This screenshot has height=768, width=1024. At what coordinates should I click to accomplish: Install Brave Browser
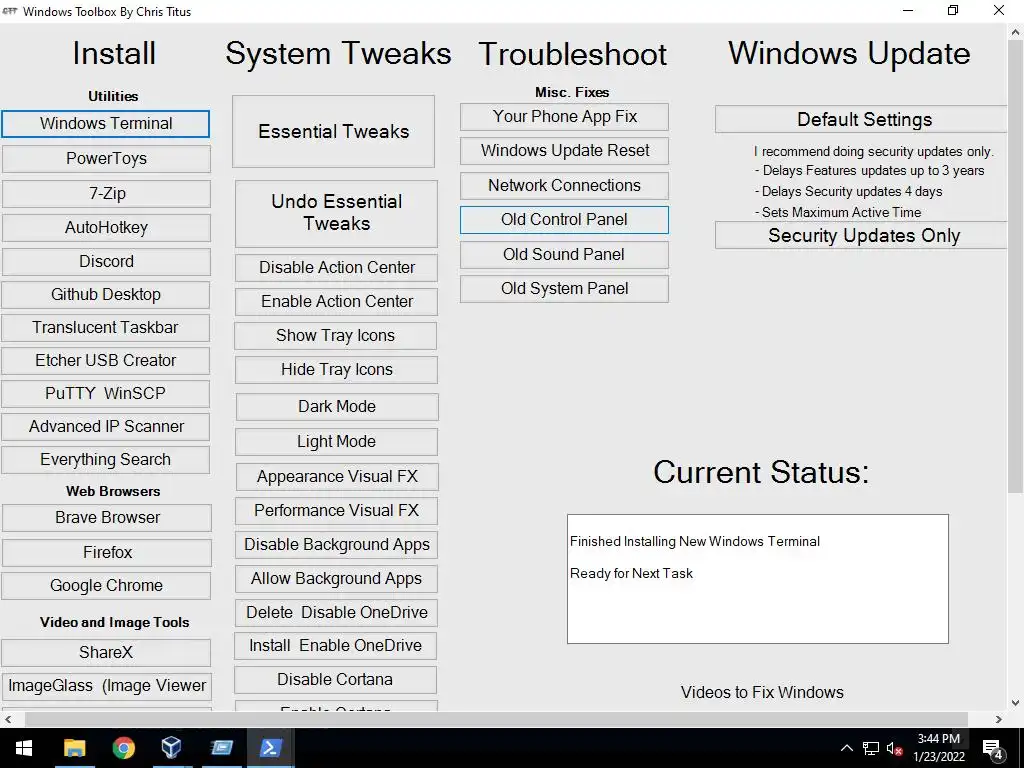coord(106,517)
